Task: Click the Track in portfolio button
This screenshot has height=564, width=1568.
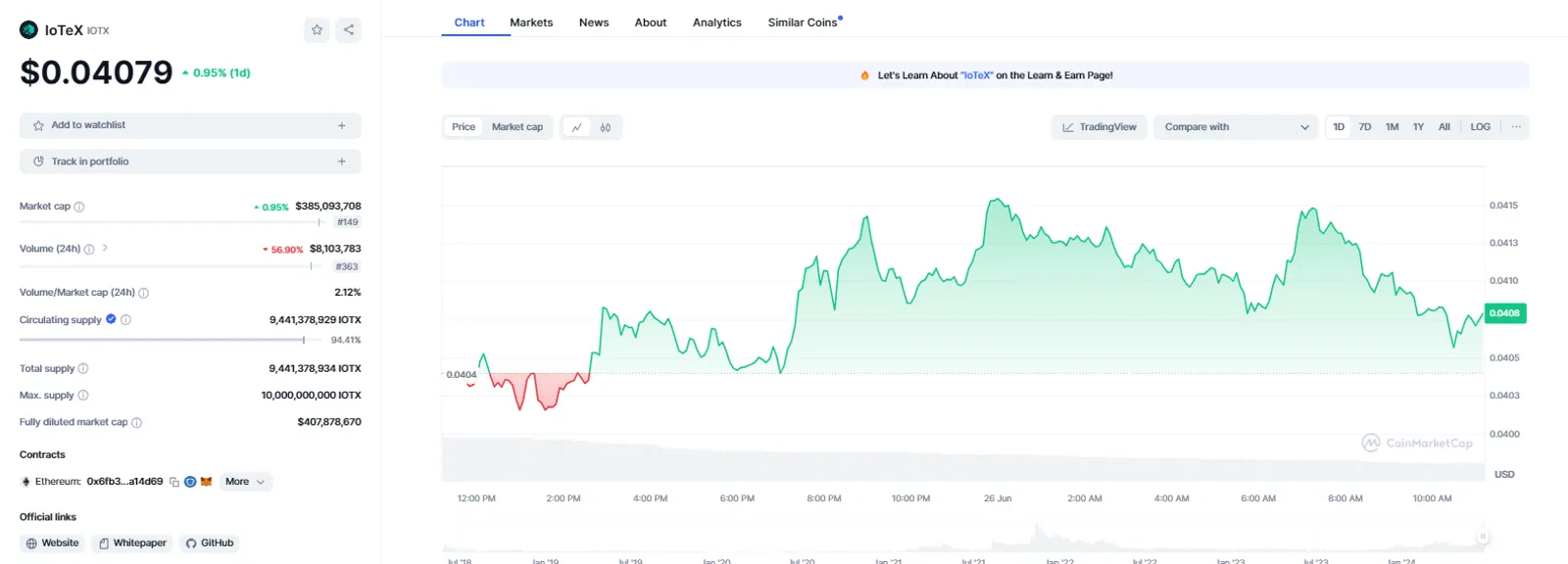Action: coord(190,162)
